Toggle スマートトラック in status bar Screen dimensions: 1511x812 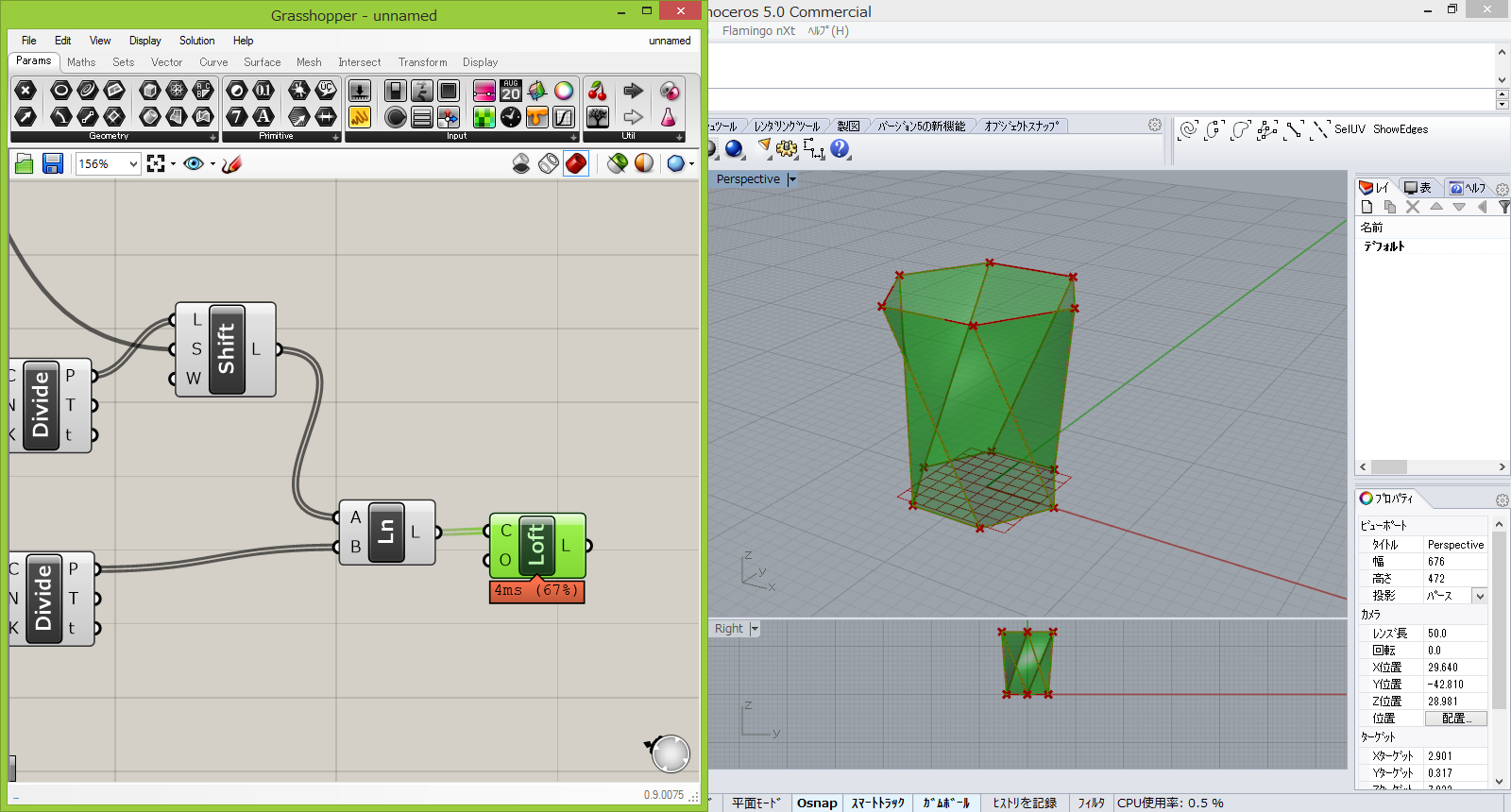[x=878, y=803]
